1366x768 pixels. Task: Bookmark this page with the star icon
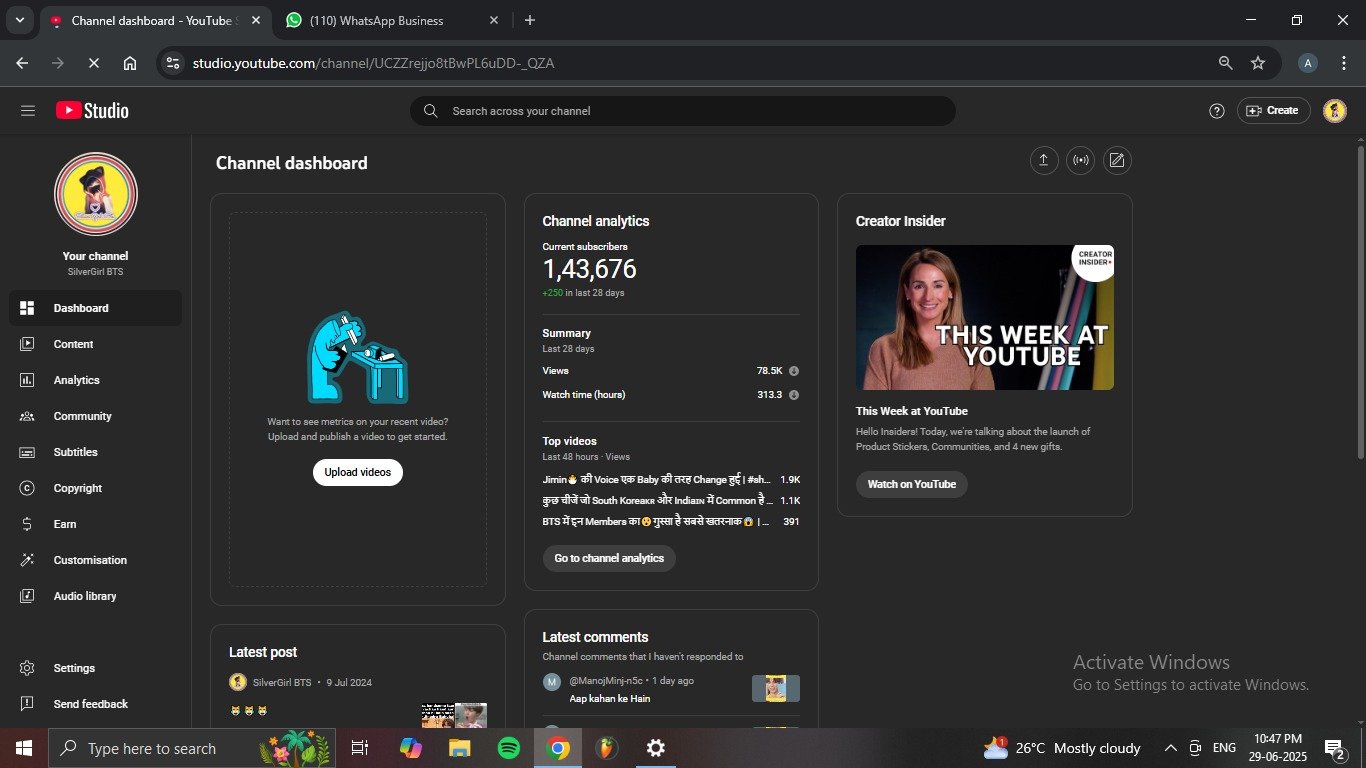[x=1258, y=63]
